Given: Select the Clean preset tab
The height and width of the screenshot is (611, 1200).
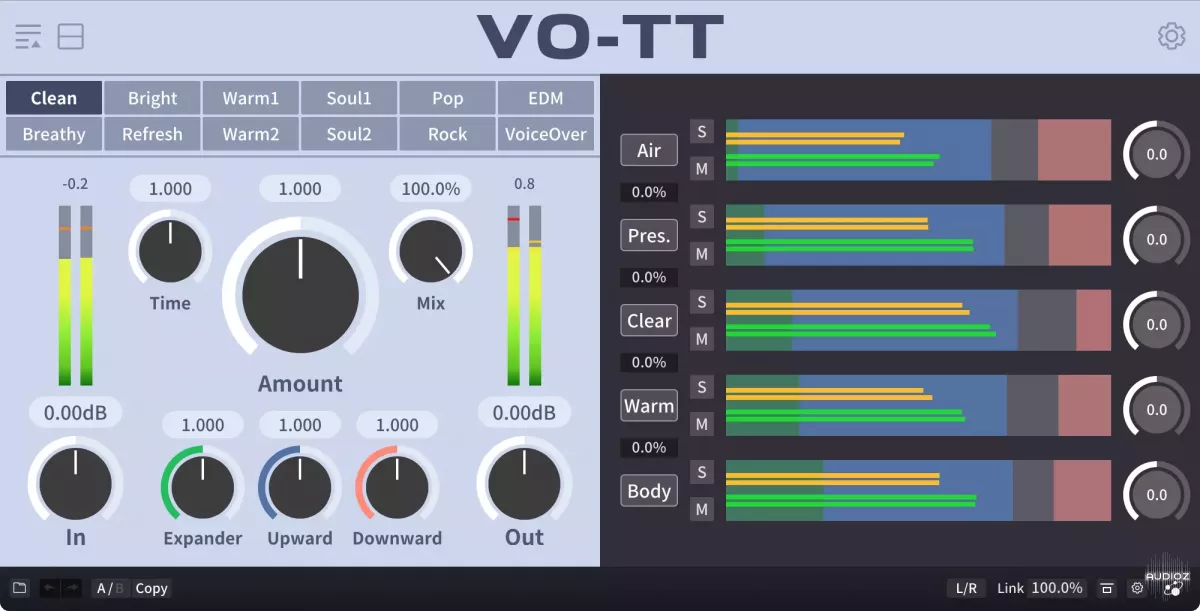Looking at the screenshot, I should [54, 98].
